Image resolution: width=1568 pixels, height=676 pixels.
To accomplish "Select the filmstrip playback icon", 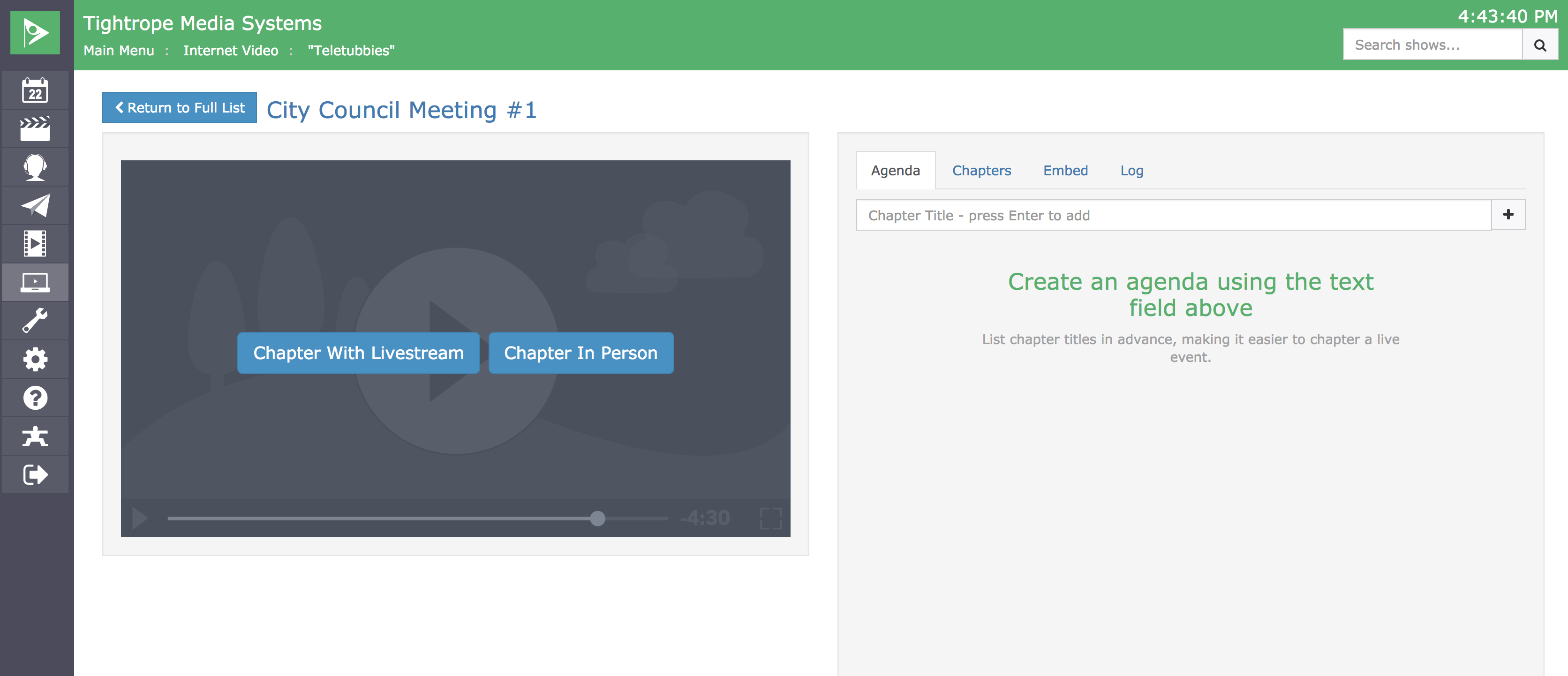I will (35, 243).
